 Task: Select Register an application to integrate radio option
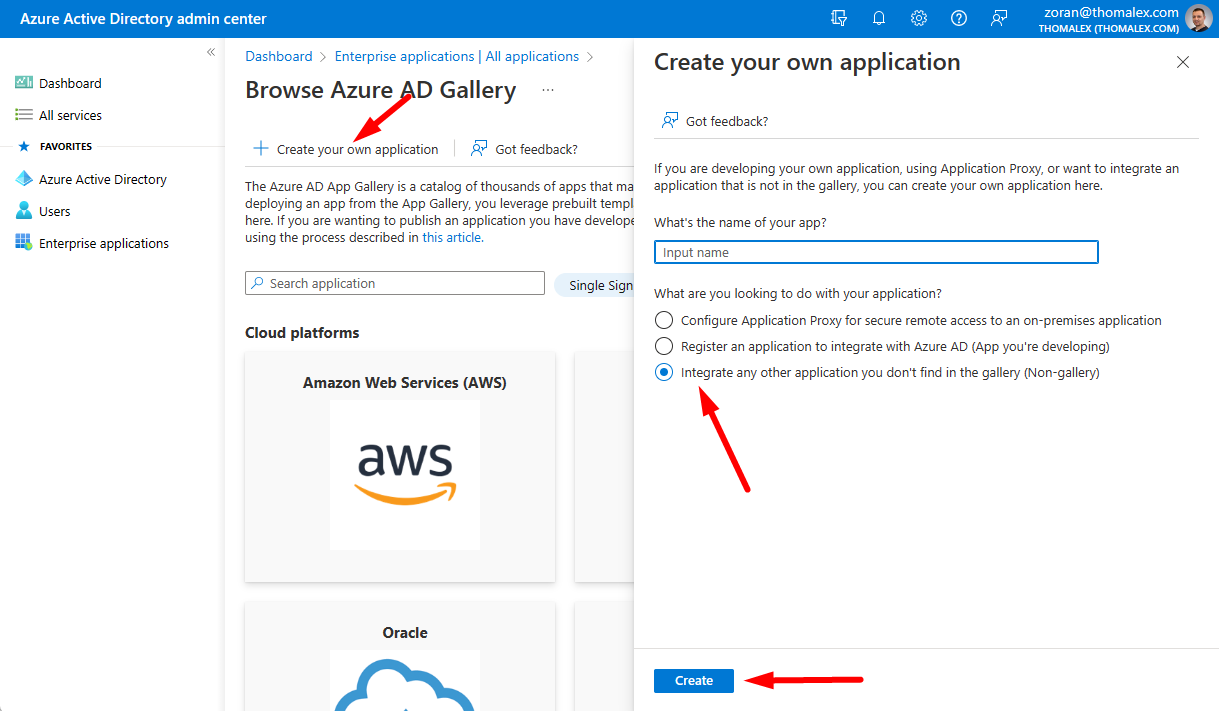point(664,346)
